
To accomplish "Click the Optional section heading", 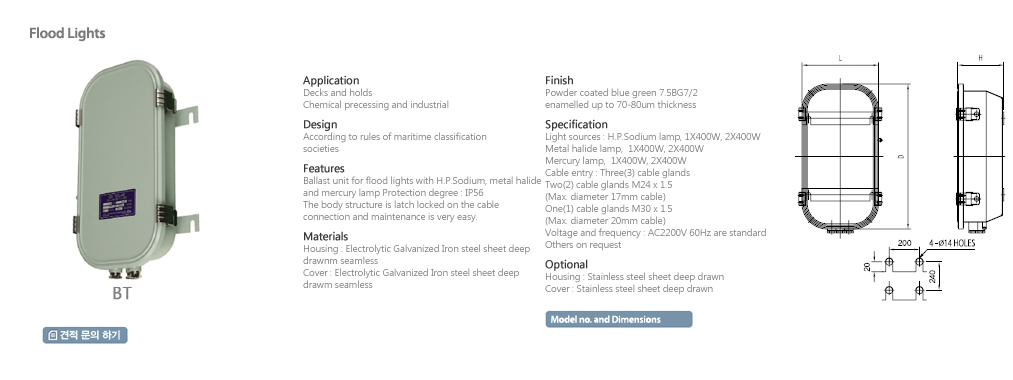I will (566, 264).
